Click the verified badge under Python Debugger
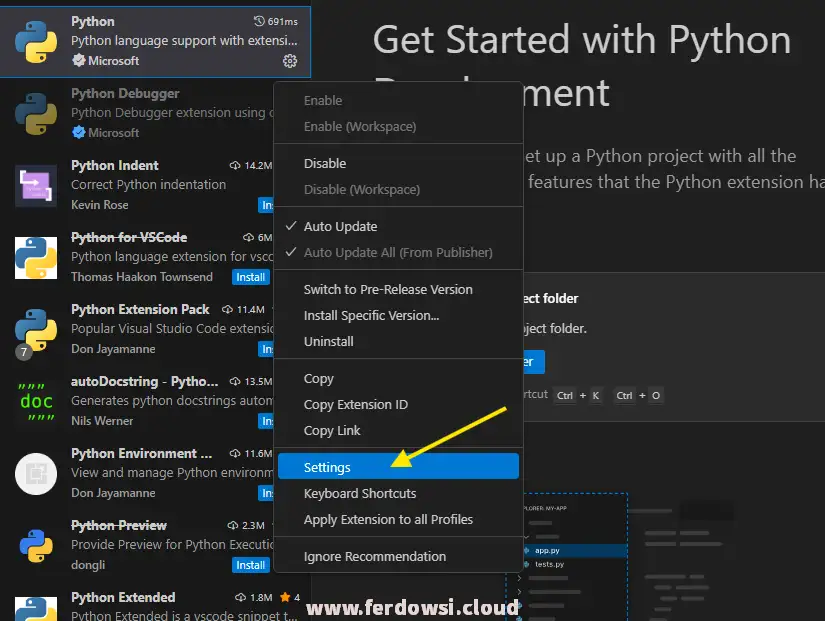 pyautogui.click(x=79, y=133)
